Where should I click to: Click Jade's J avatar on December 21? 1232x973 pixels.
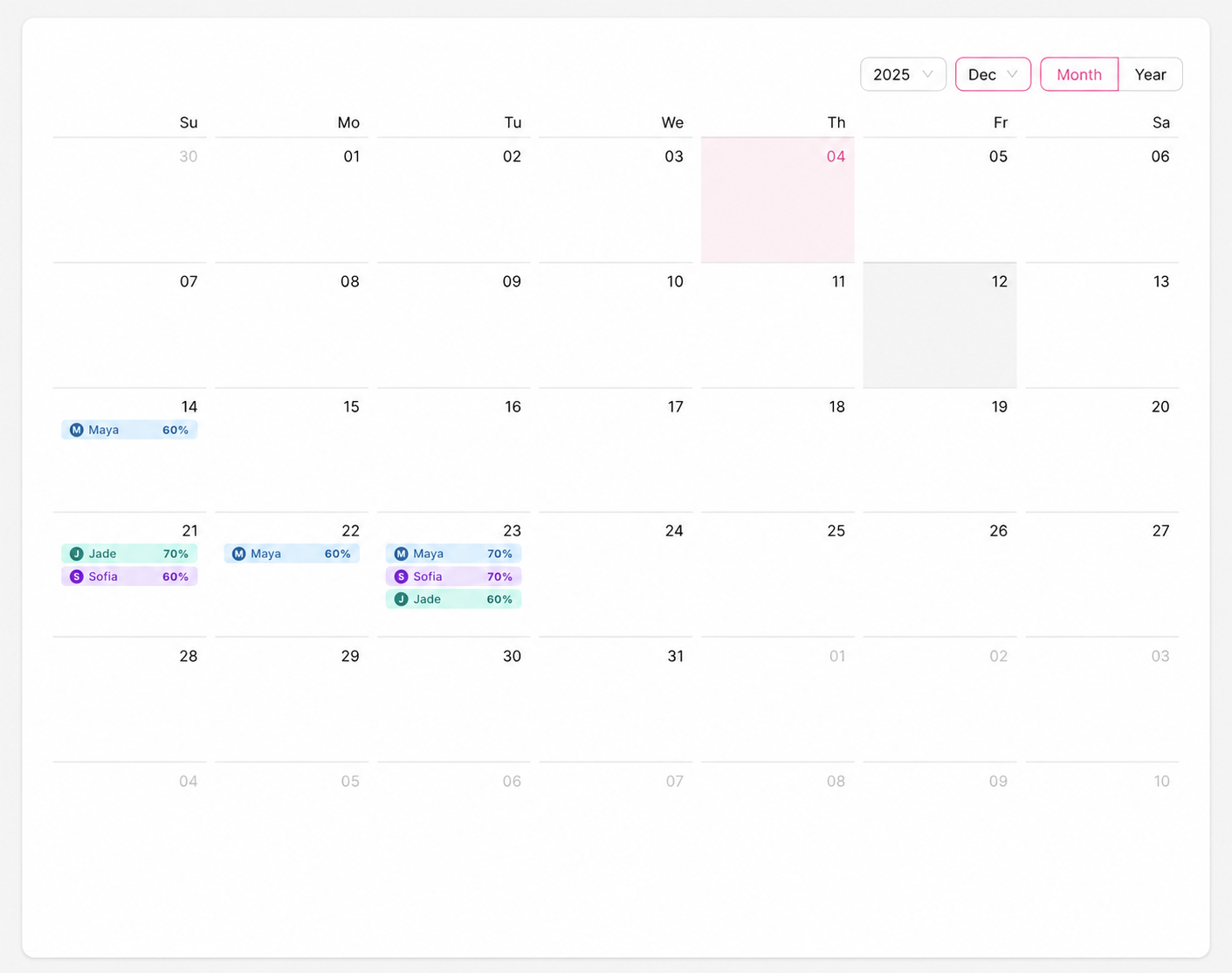77,554
